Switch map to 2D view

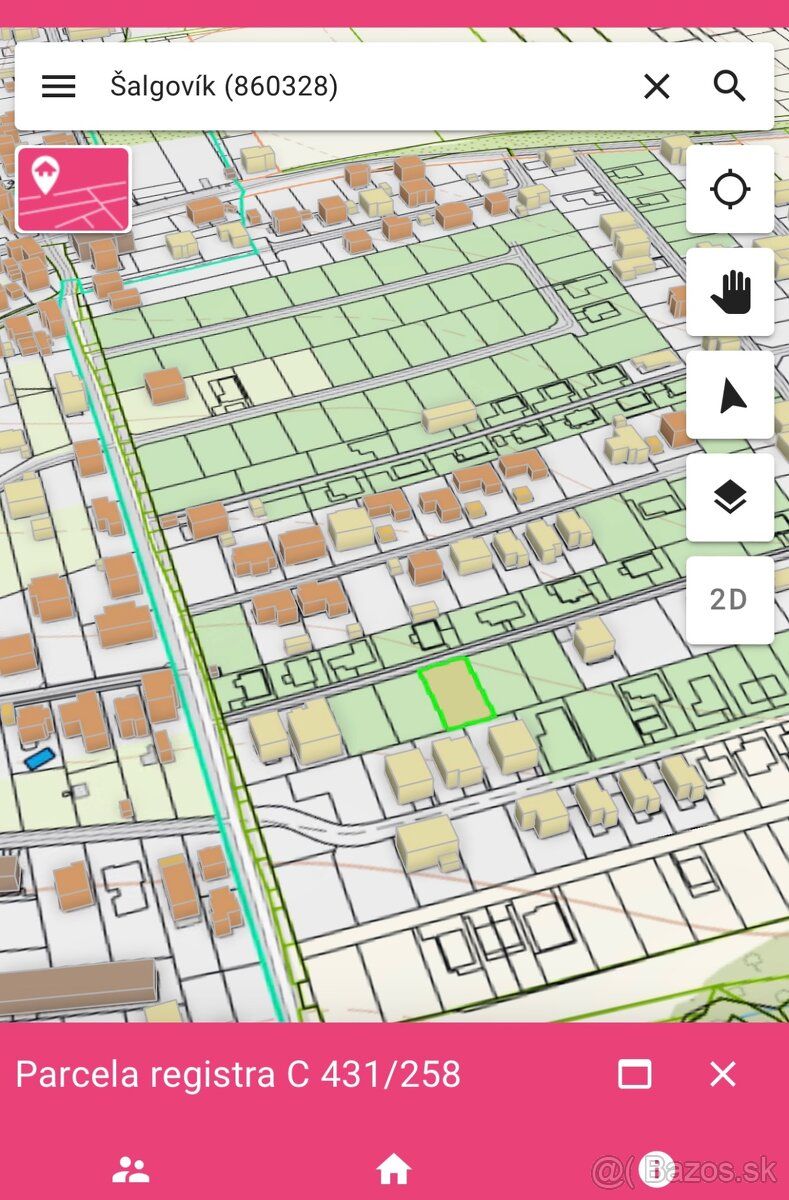(x=730, y=600)
